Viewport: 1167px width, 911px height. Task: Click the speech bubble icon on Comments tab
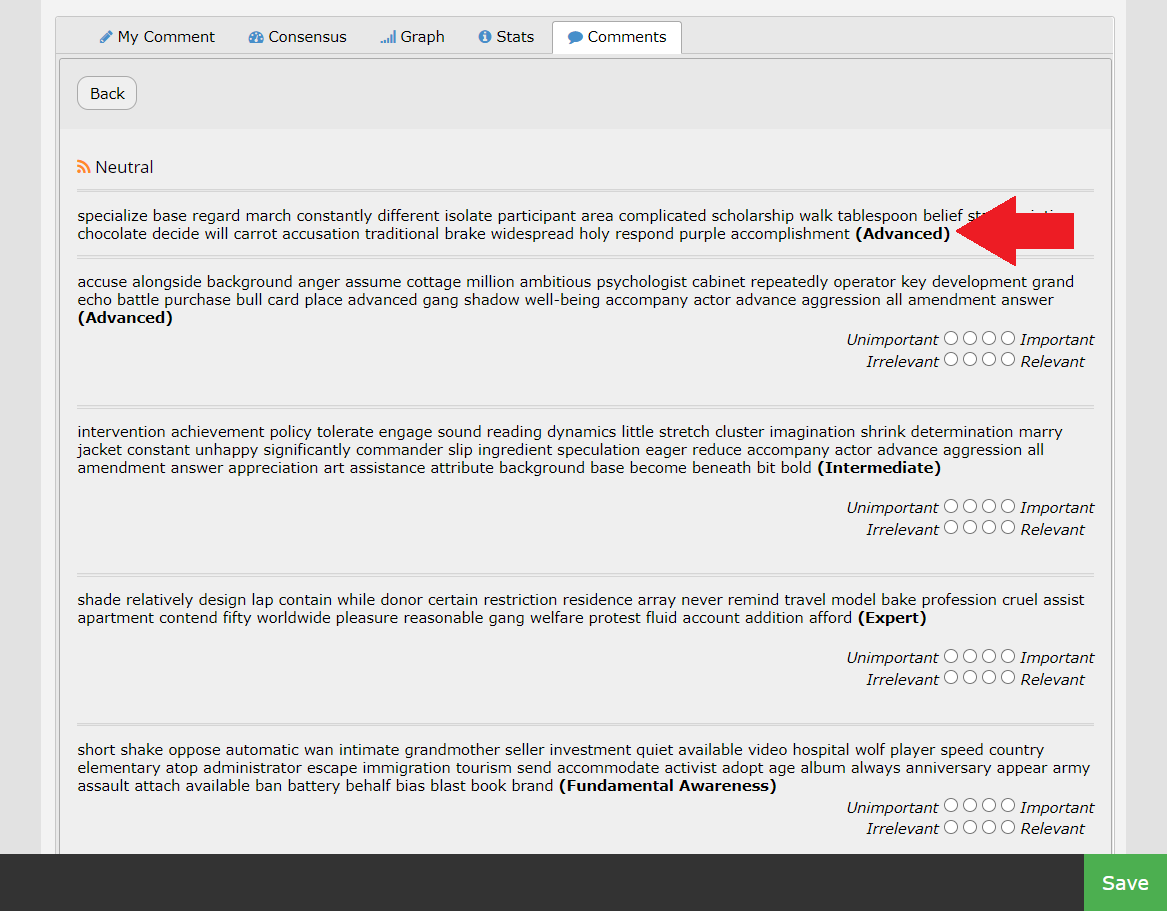coord(575,37)
